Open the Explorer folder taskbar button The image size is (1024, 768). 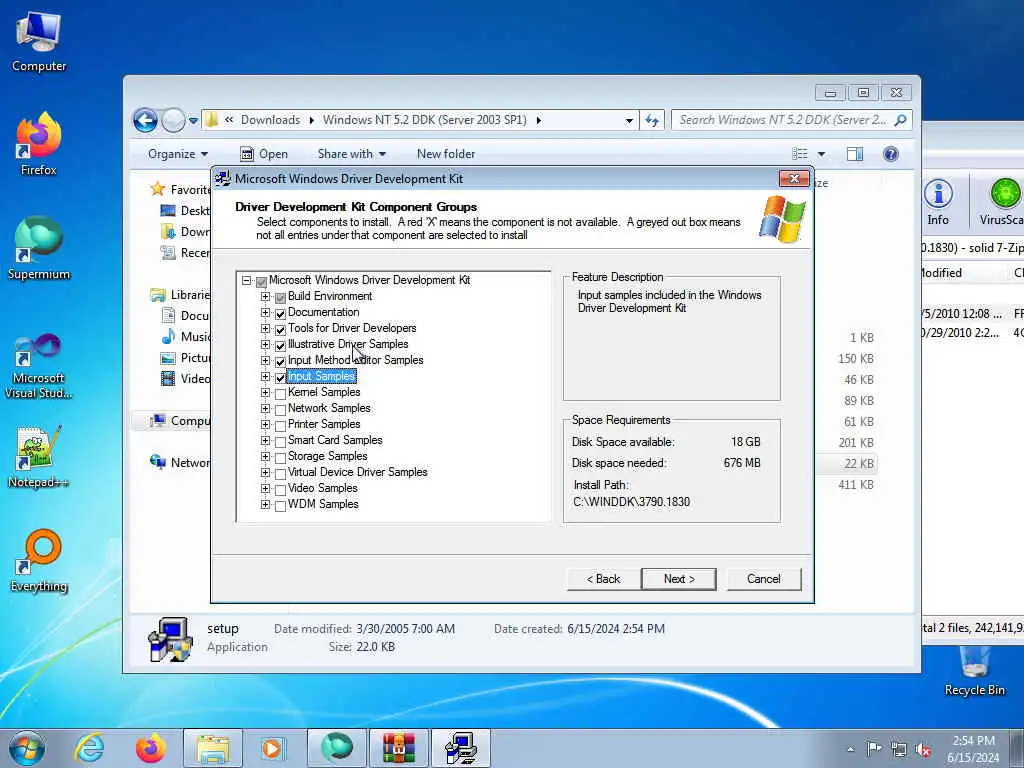click(213, 748)
